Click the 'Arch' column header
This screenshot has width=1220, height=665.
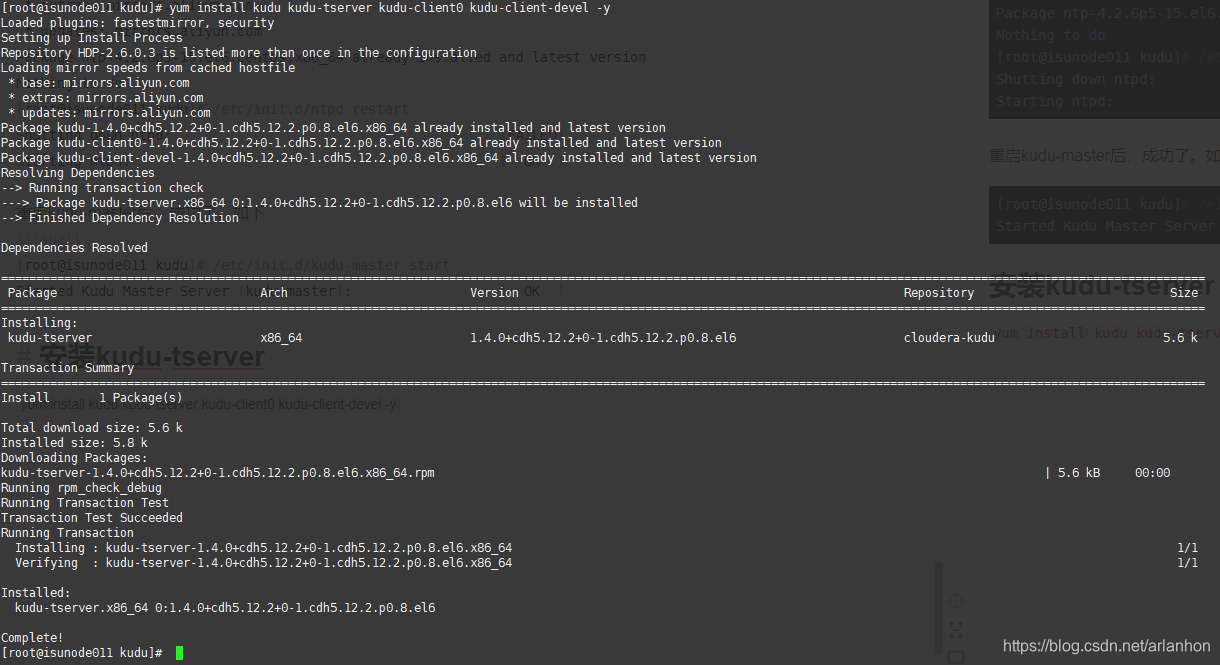(x=274, y=293)
